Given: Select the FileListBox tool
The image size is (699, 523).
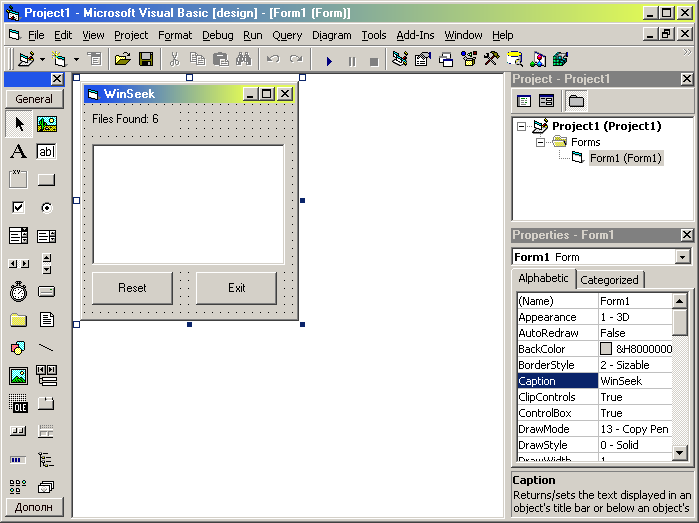Looking at the screenshot, I should tap(46, 320).
